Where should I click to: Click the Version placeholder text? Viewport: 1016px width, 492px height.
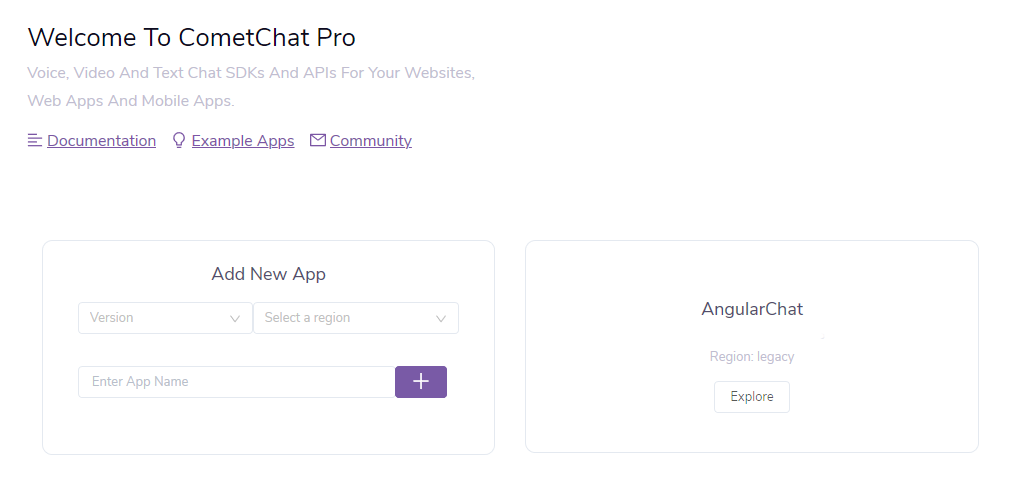[112, 318]
